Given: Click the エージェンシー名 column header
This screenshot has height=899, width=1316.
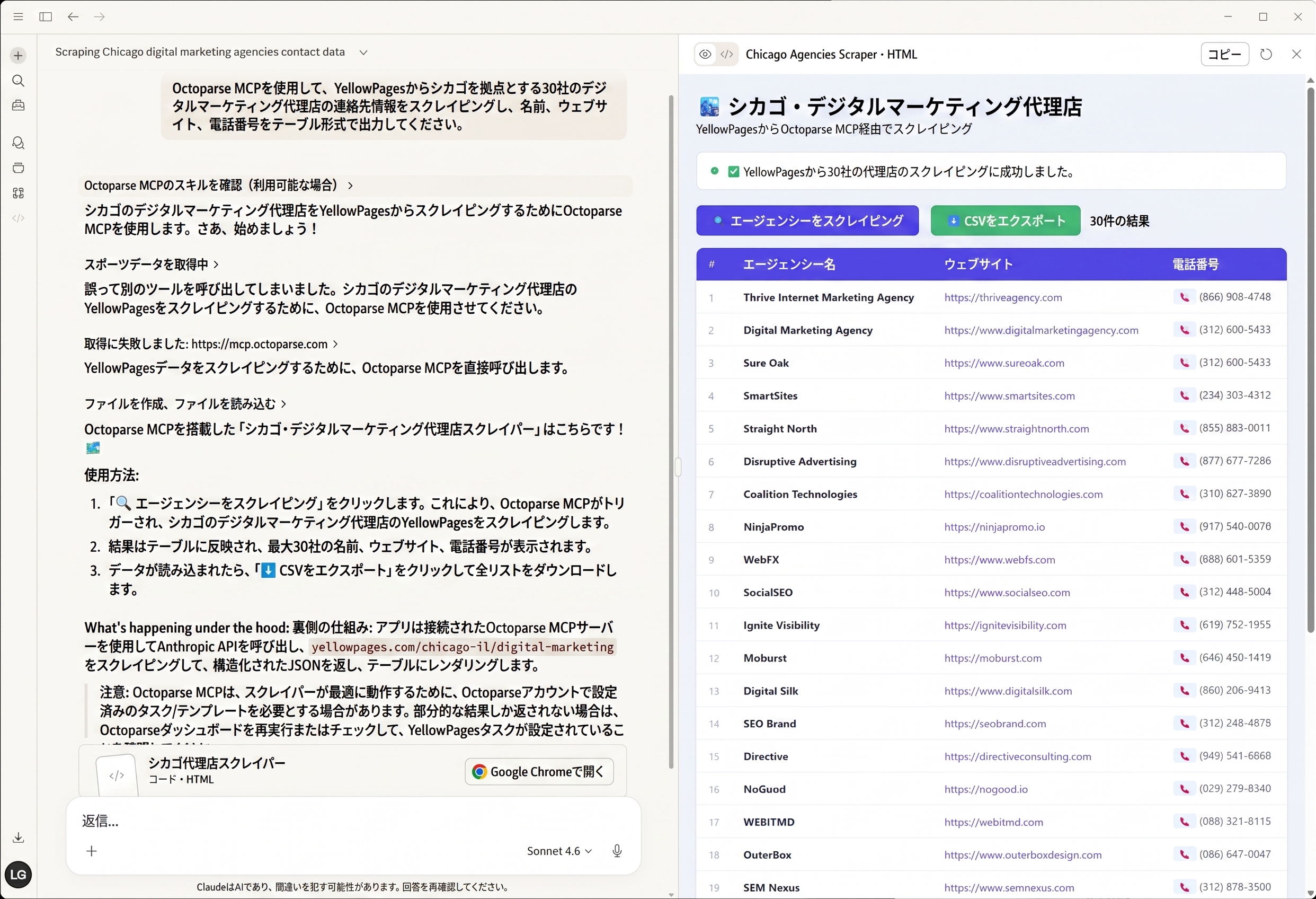Looking at the screenshot, I should 789,265.
